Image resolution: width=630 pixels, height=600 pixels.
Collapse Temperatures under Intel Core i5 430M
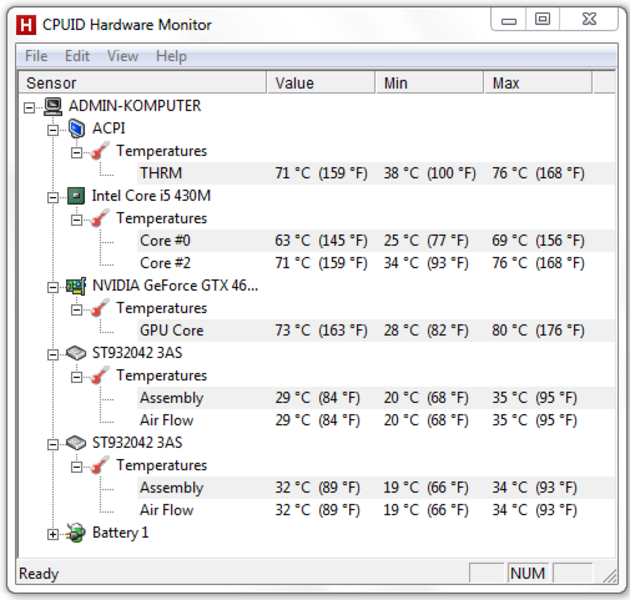(x=76, y=220)
